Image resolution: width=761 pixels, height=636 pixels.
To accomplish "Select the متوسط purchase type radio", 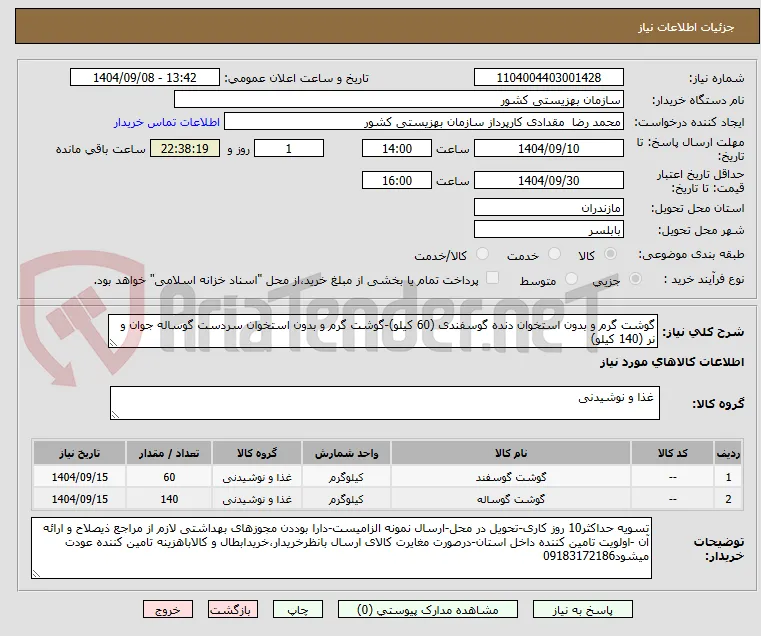I will pyautogui.click(x=571, y=279).
